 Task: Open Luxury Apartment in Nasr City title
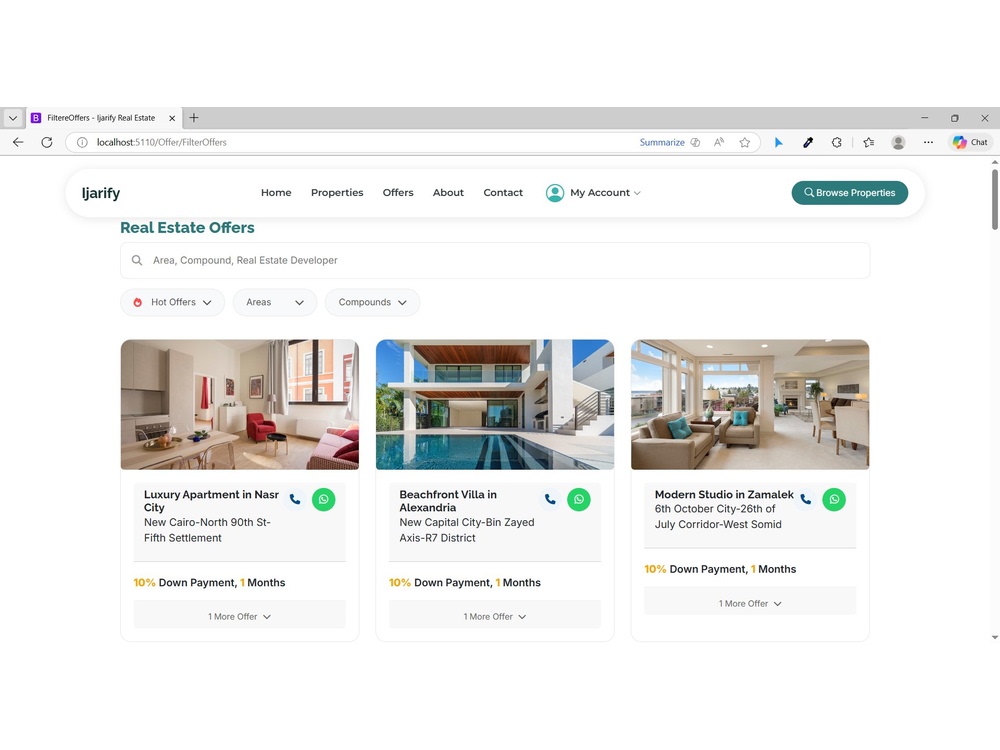point(211,501)
